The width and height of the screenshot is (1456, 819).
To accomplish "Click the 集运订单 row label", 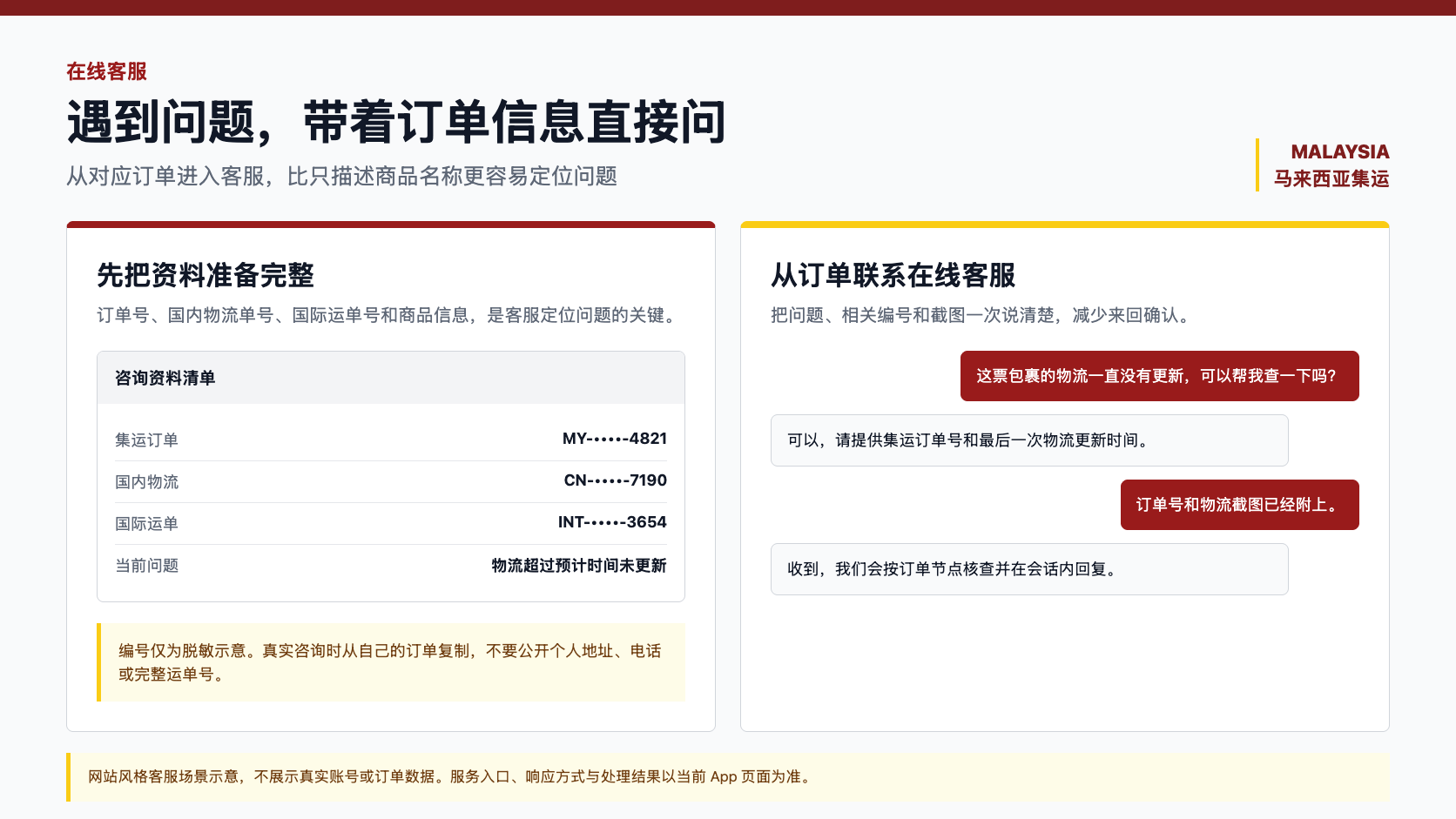I will (x=146, y=440).
